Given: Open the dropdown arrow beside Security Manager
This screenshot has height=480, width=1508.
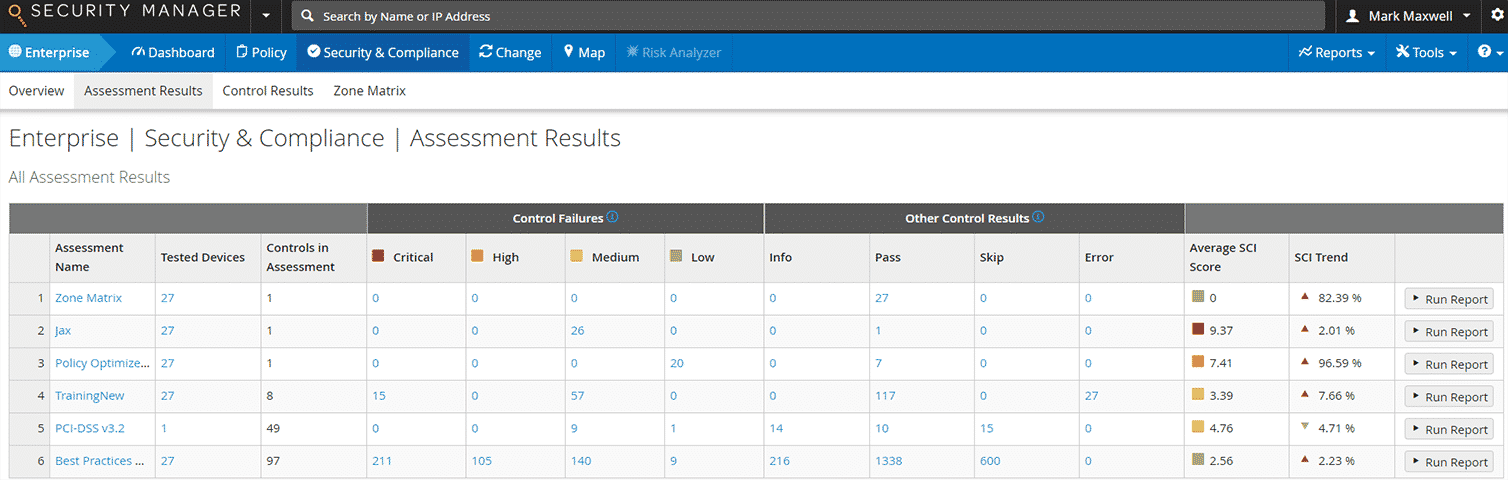Looking at the screenshot, I should 266,16.
